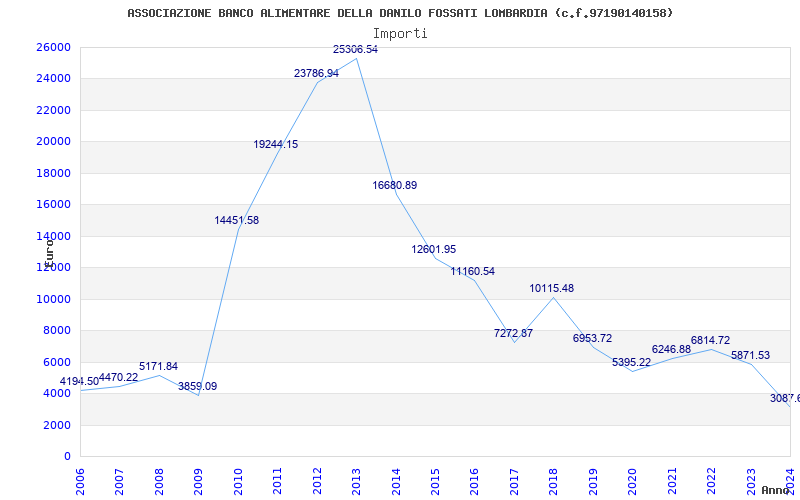Click the y-axis value 24000
The width and height of the screenshot is (800, 500).
click(53, 79)
